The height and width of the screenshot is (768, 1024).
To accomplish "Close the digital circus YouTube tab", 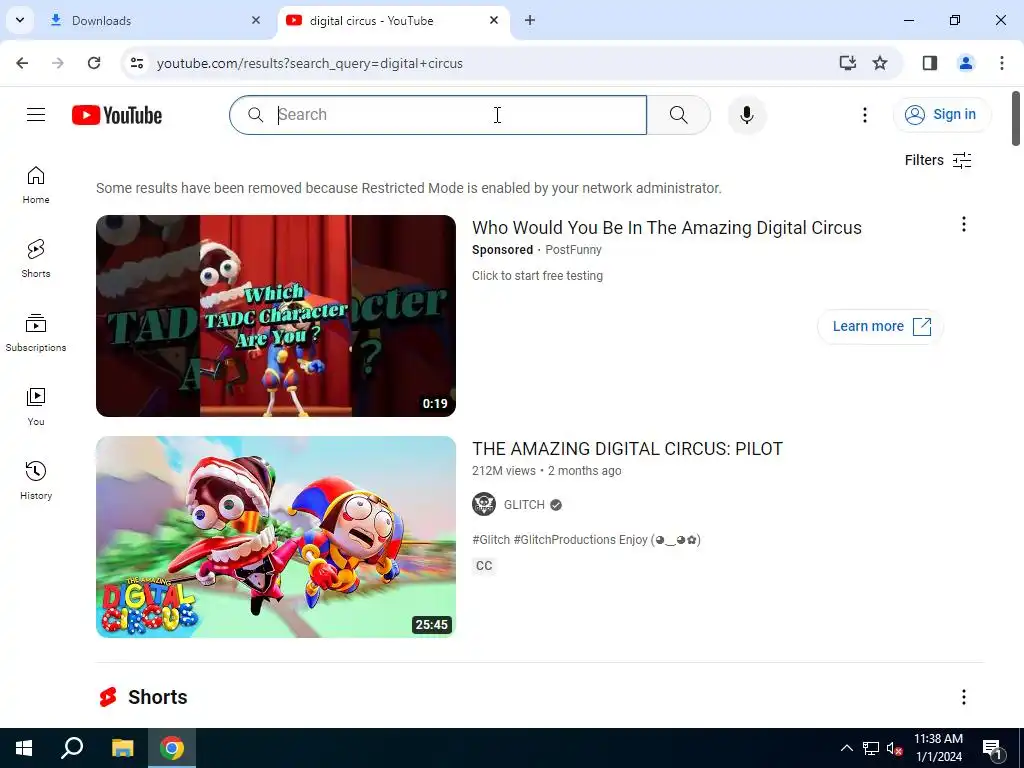I will tap(494, 20).
